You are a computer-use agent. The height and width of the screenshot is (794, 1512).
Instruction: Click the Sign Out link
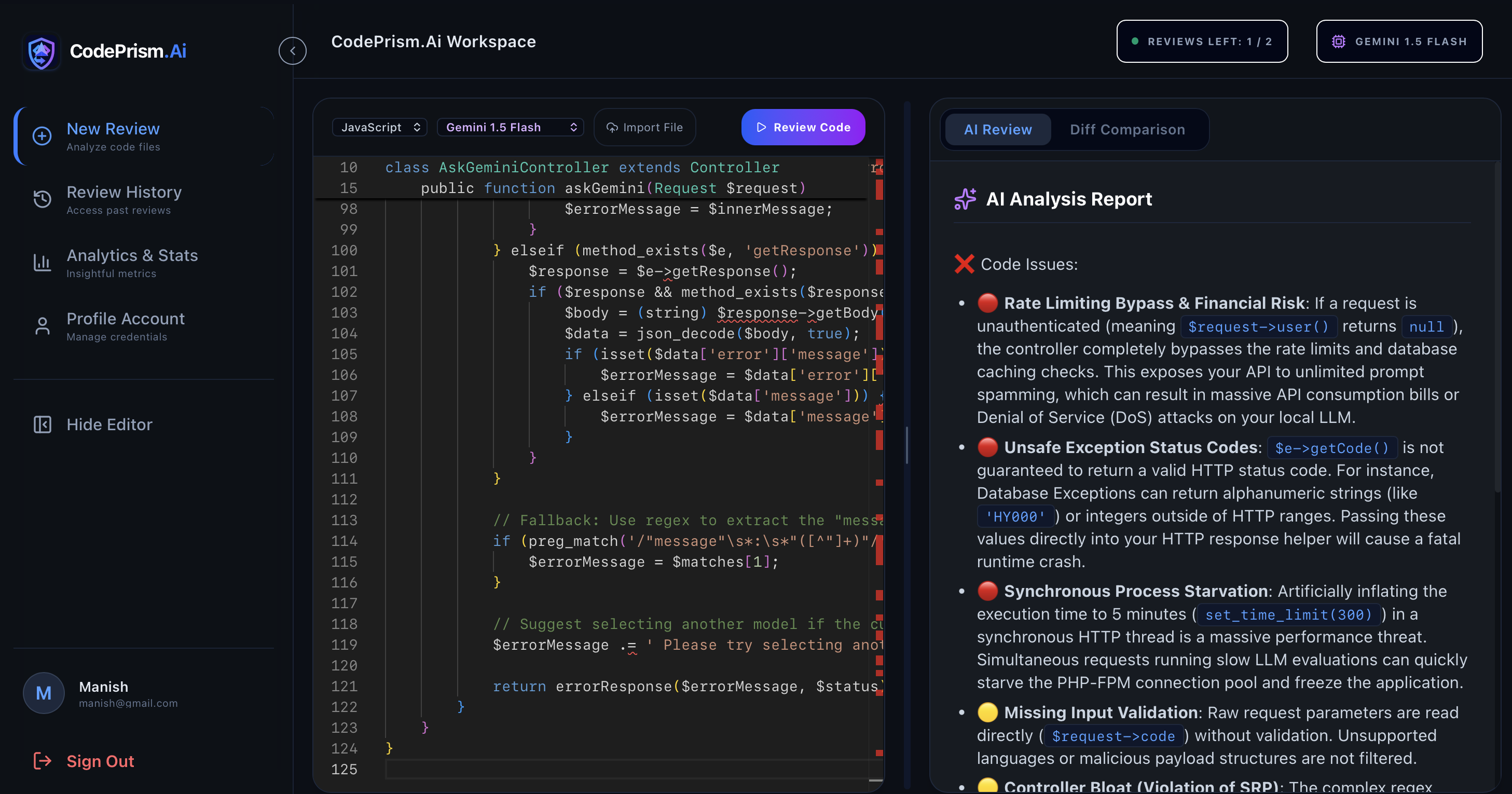point(84,761)
